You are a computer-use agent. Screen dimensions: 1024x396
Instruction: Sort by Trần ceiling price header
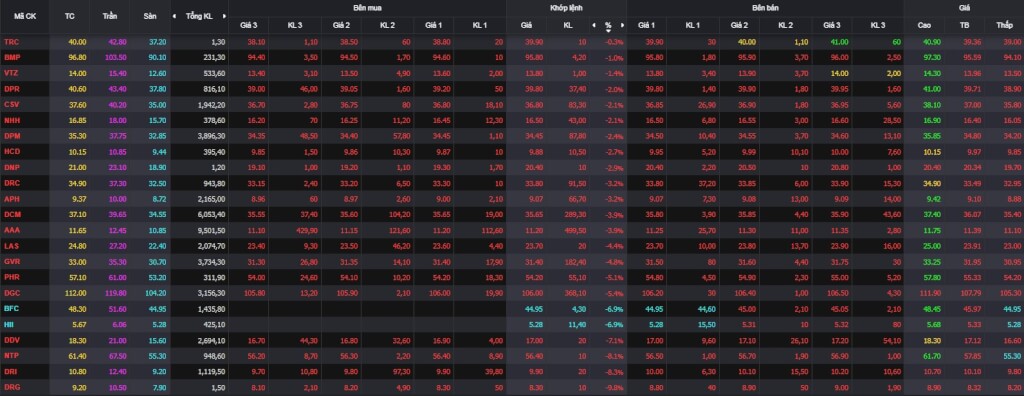click(x=110, y=16)
